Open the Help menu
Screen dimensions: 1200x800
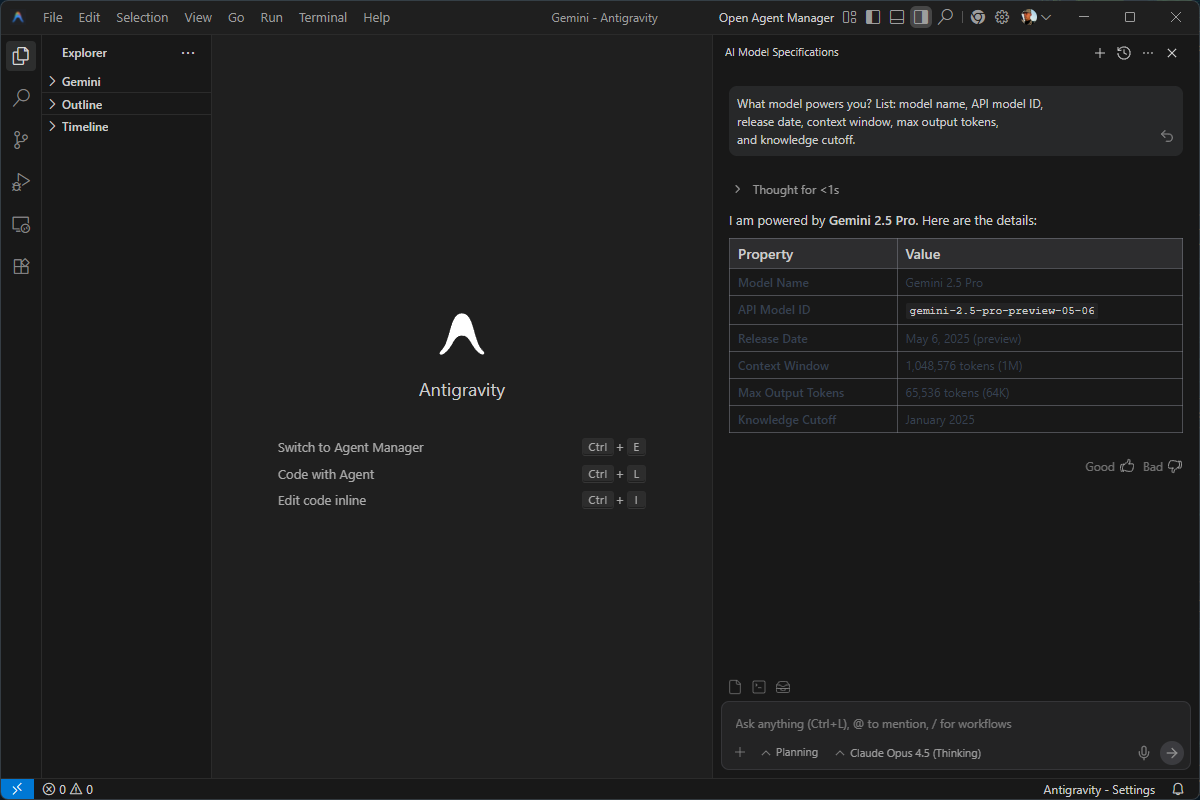(377, 17)
